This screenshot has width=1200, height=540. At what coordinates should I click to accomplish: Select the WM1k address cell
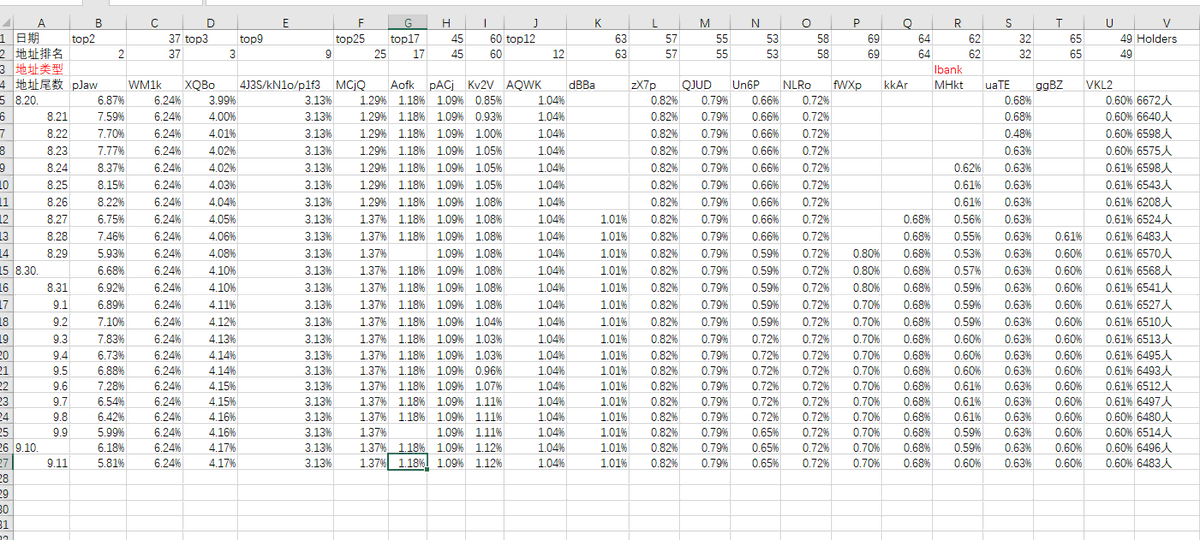155,85
